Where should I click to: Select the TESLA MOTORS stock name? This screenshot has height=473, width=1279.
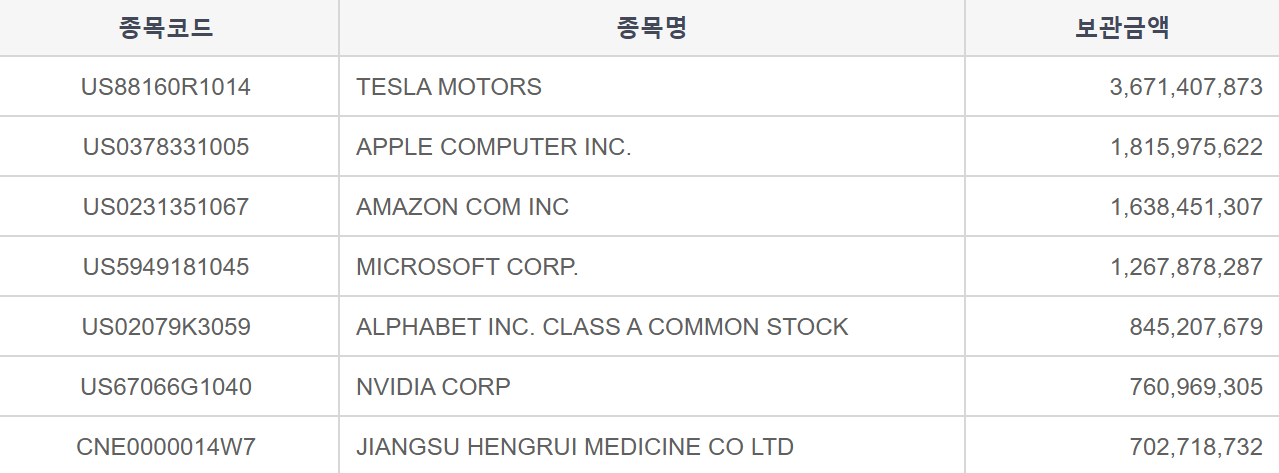(x=449, y=87)
